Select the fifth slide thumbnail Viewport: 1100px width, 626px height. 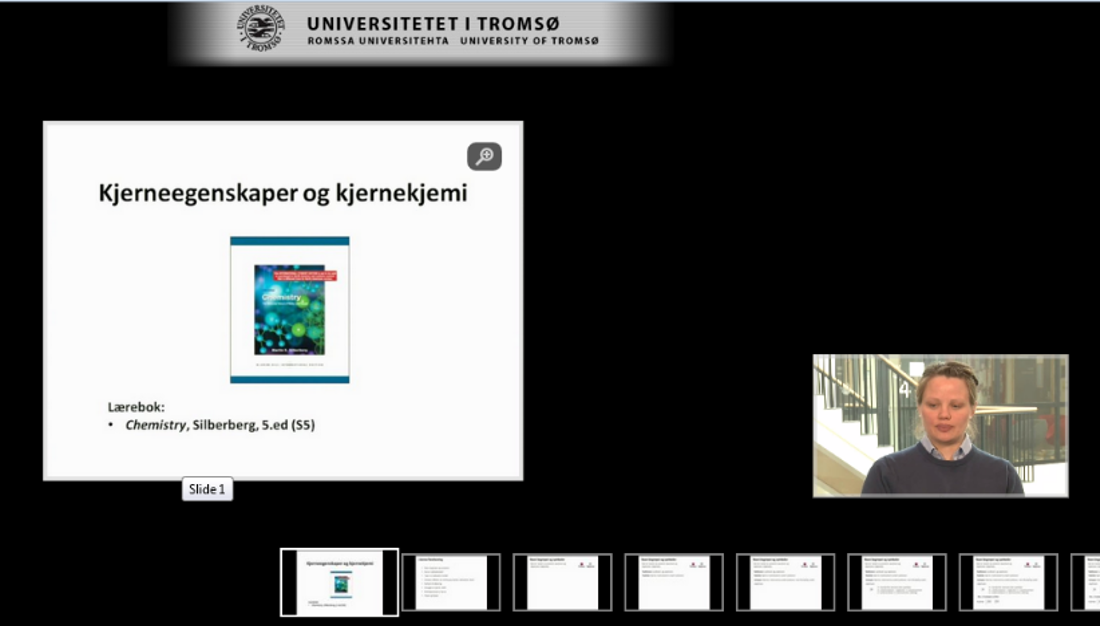tap(785, 582)
